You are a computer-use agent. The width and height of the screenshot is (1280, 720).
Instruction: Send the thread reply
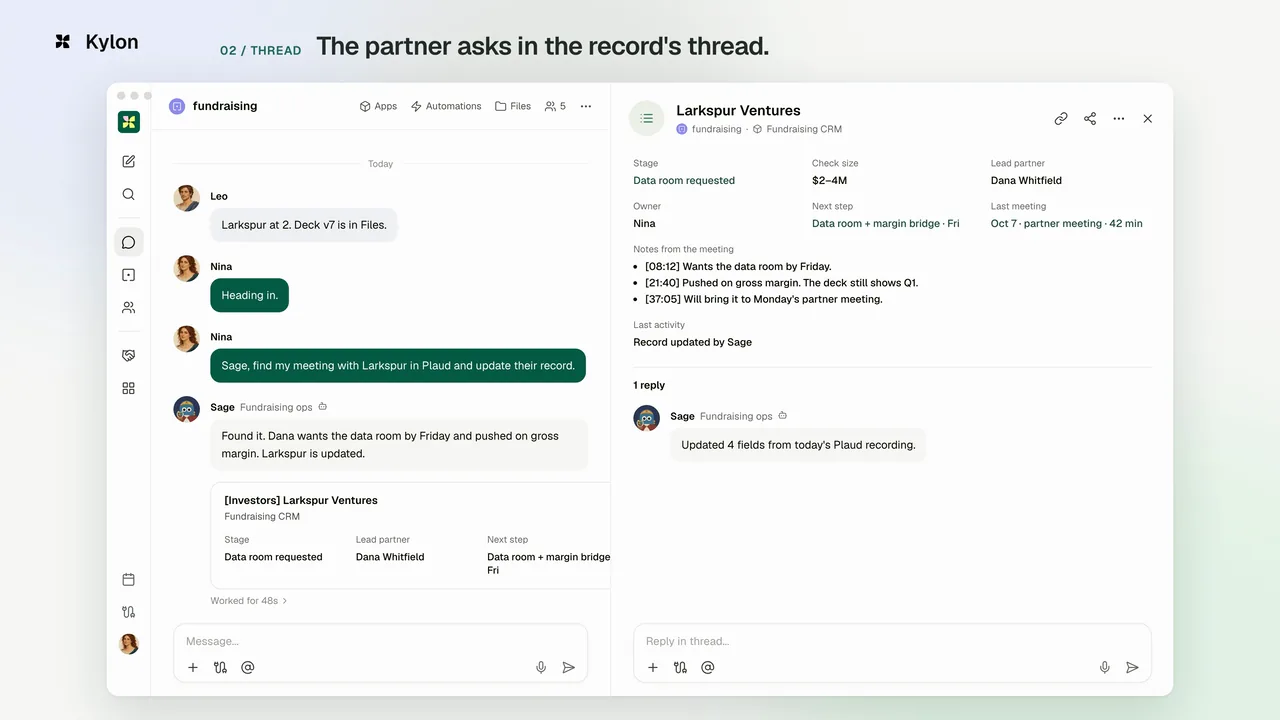coord(1132,667)
